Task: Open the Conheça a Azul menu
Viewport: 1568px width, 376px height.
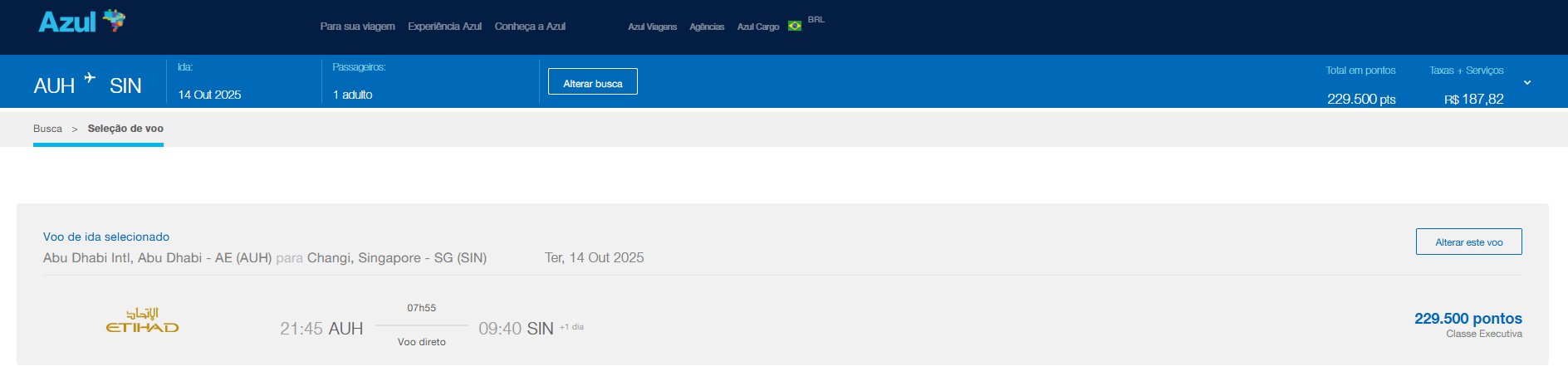Action: 530,27
